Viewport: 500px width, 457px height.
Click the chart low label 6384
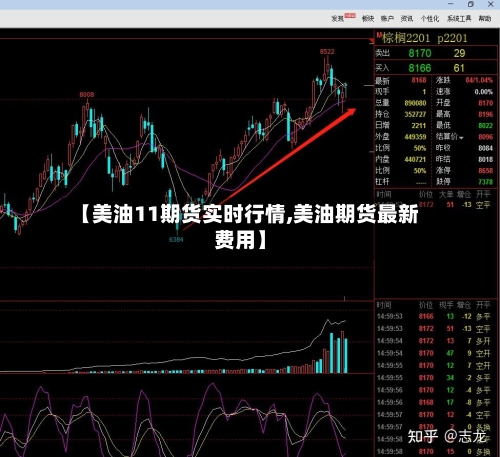pyautogui.click(x=176, y=240)
